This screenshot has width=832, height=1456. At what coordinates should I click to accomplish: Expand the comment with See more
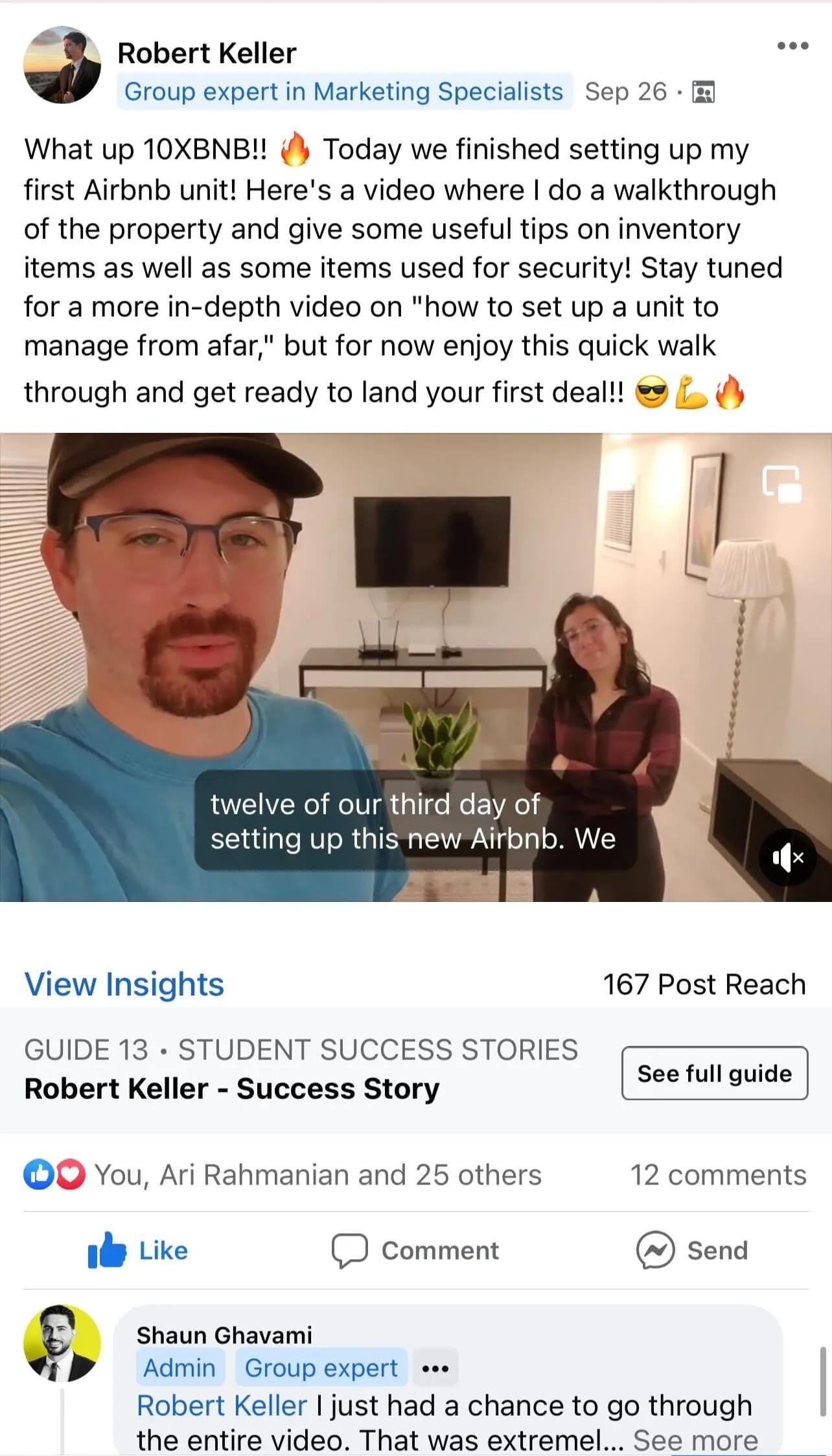pos(695,1439)
